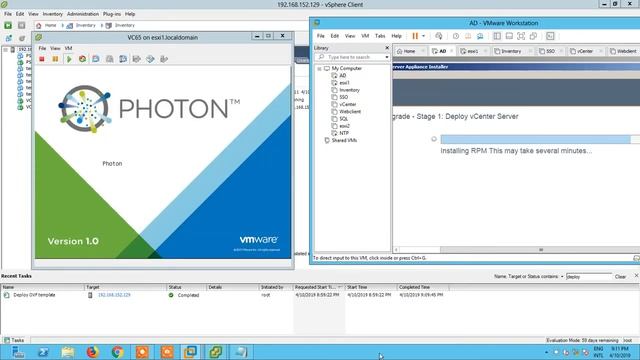Select NTP VM in the Library tree

344,133
